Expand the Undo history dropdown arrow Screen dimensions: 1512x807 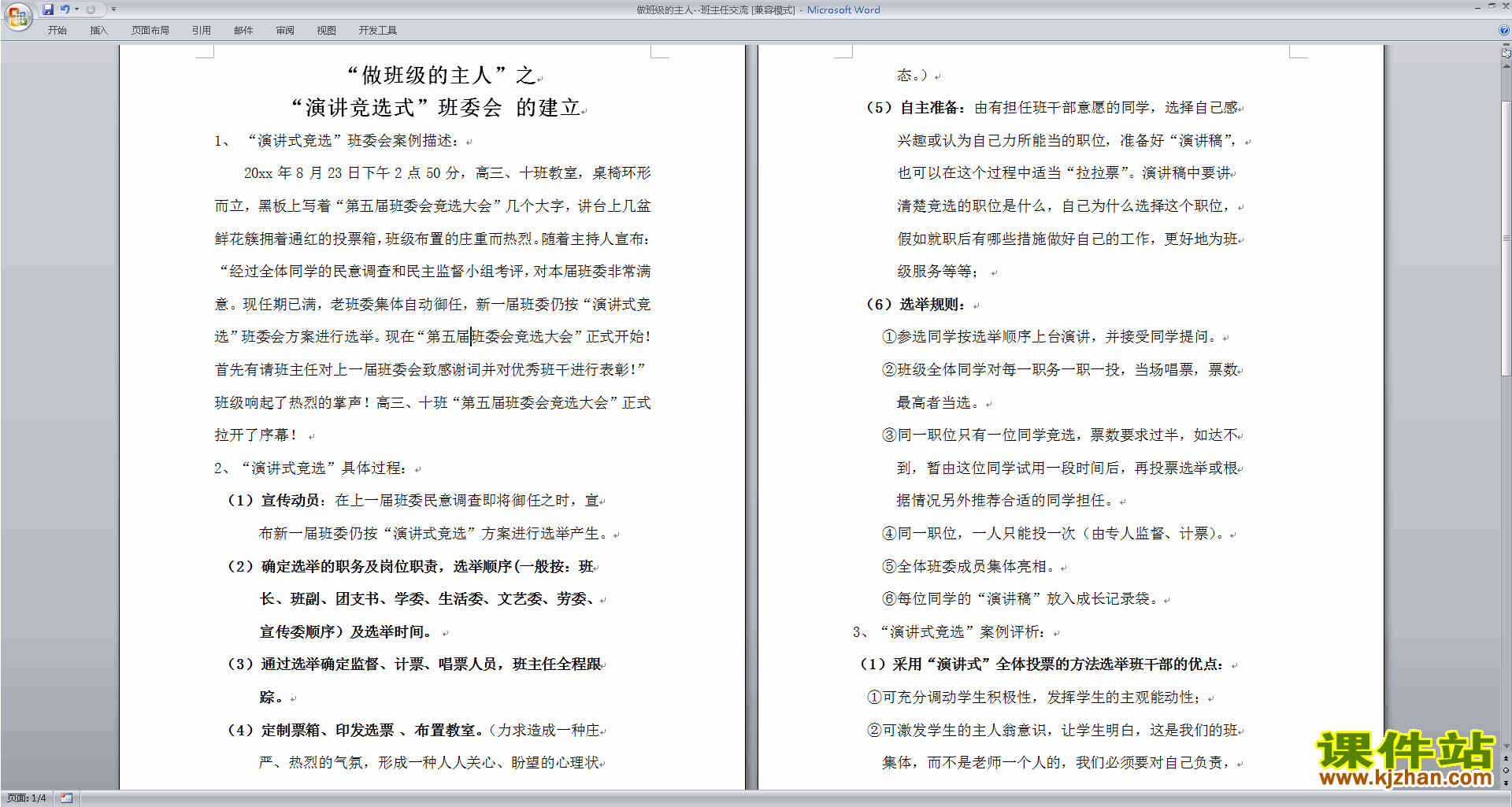pyautogui.click(x=77, y=9)
